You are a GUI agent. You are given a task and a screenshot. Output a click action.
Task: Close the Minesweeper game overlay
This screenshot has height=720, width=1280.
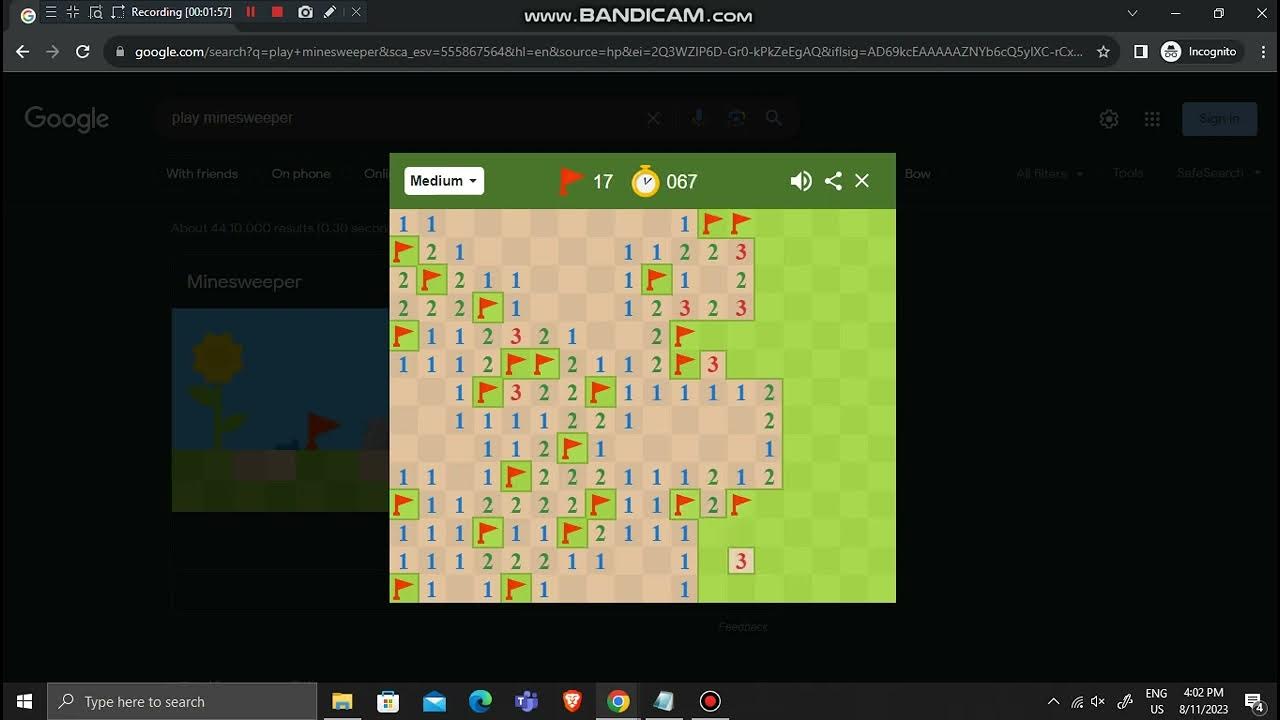point(862,181)
